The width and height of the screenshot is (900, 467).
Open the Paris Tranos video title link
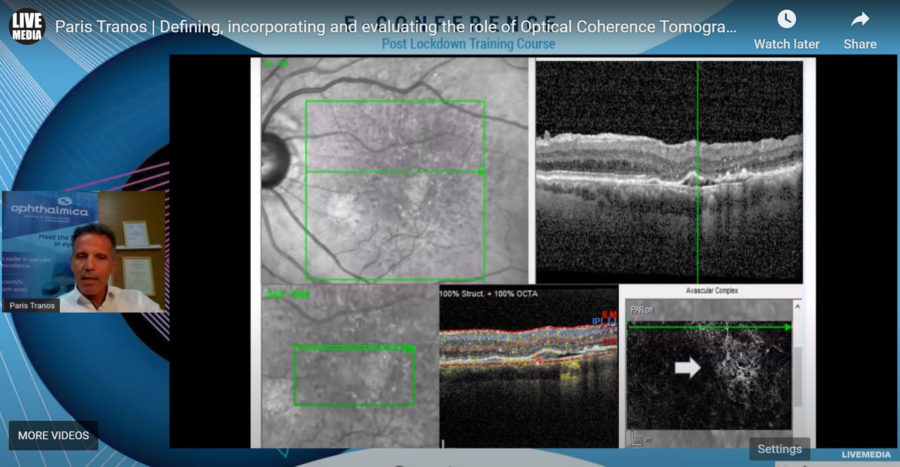pyautogui.click(x=395, y=27)
